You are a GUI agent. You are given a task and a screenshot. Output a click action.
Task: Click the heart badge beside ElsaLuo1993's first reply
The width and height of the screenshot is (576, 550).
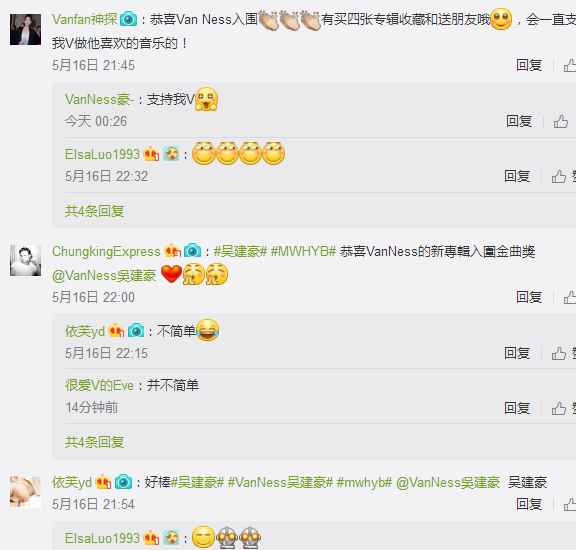click(x=151, y=154)
